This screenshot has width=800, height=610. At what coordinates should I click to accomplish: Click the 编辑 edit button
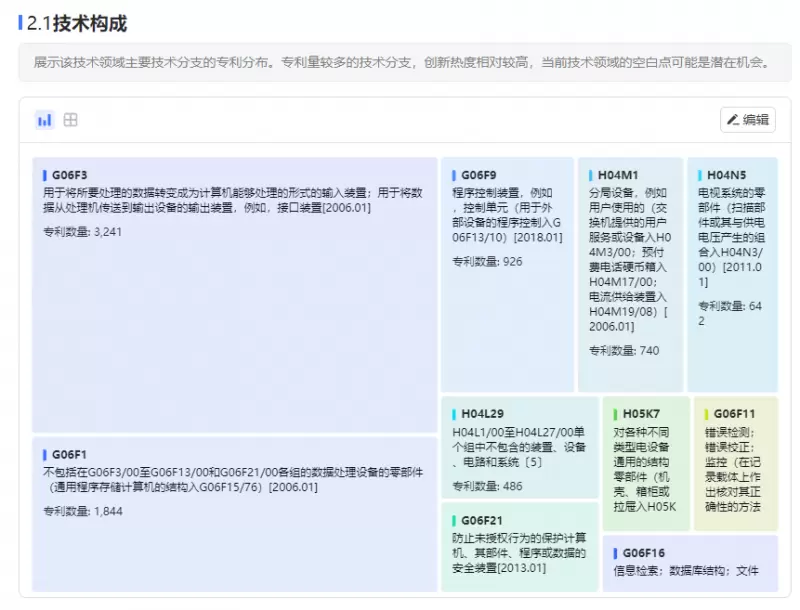pos(748,120)
